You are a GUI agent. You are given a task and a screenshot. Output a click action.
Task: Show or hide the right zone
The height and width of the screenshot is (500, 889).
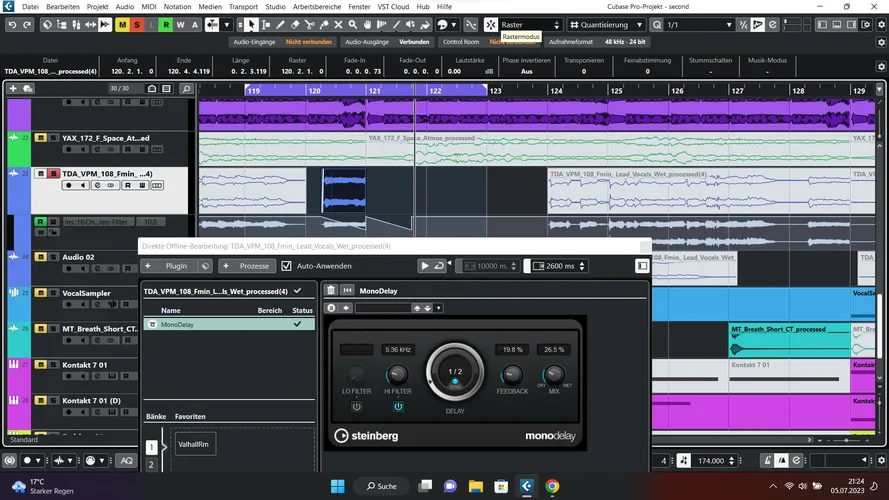851,25
